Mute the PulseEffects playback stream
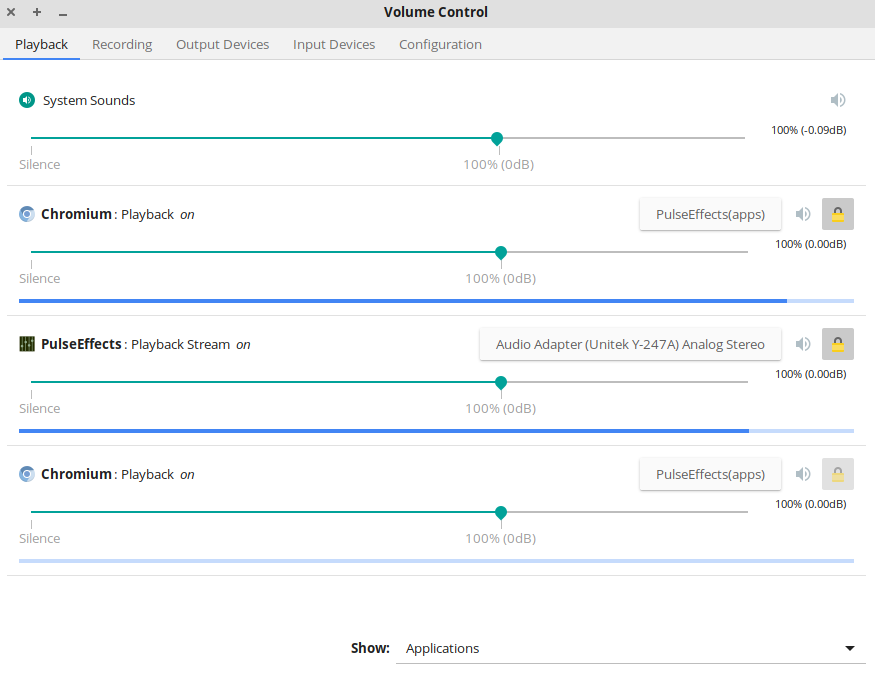Viewport: 875px width, 673px height. click(x=803, y=344)
